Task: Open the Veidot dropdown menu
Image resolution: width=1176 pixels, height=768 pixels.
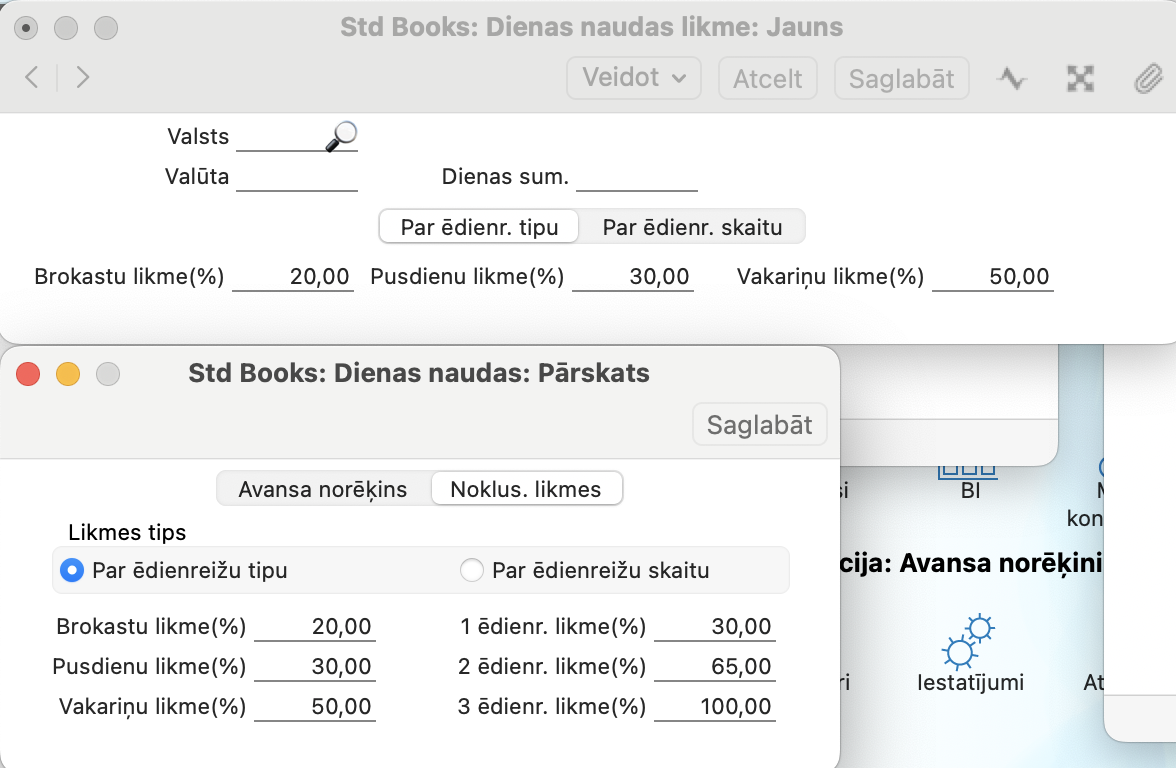Action: 634,78
